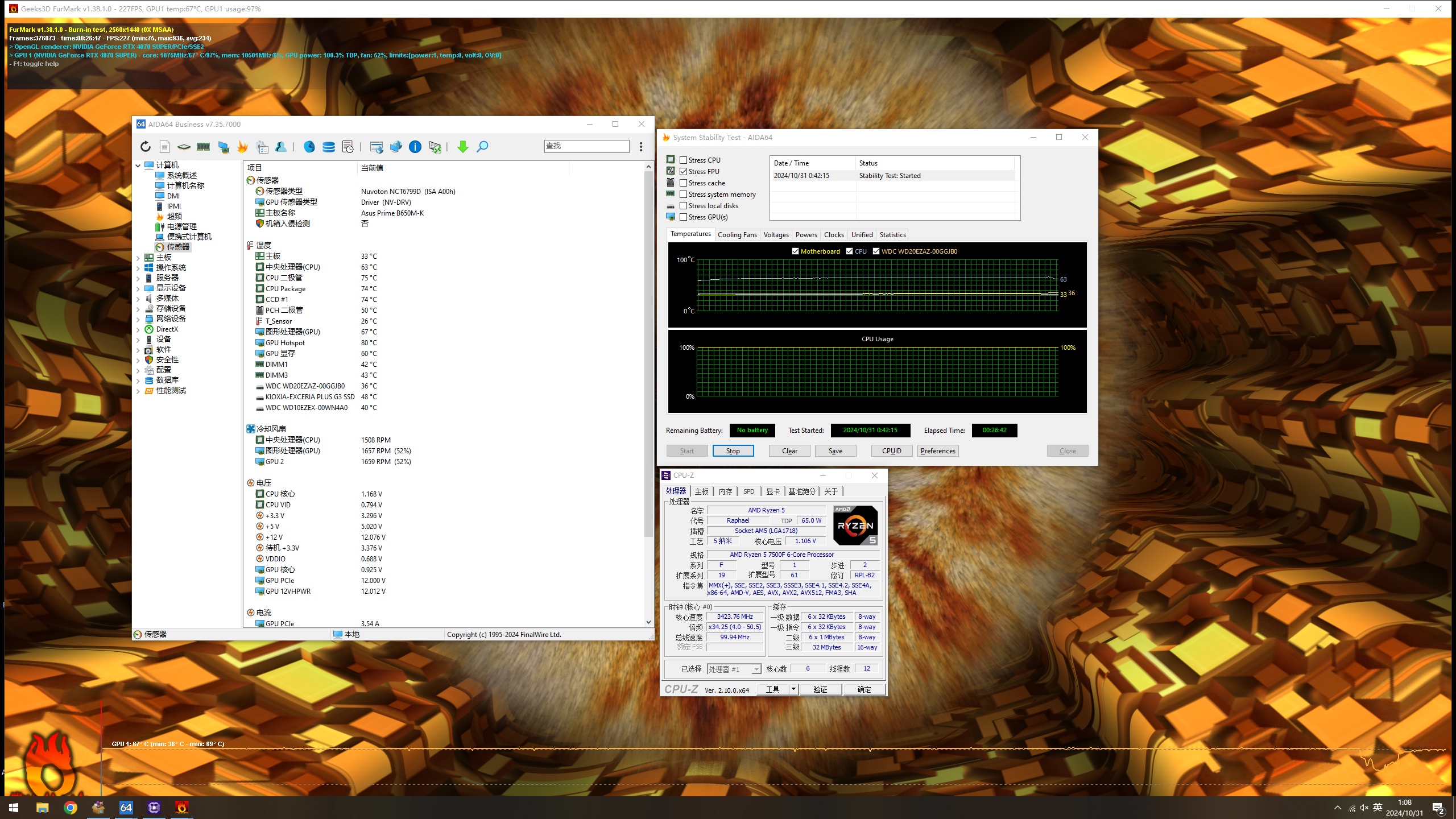1456x819 pixels.
Task: Toggle the CPU temperature graph checkbox
Action: (849, 251)
